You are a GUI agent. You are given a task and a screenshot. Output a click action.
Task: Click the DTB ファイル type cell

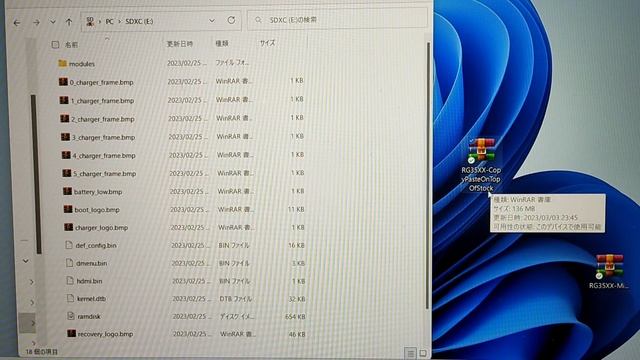(x=236, y=299)
